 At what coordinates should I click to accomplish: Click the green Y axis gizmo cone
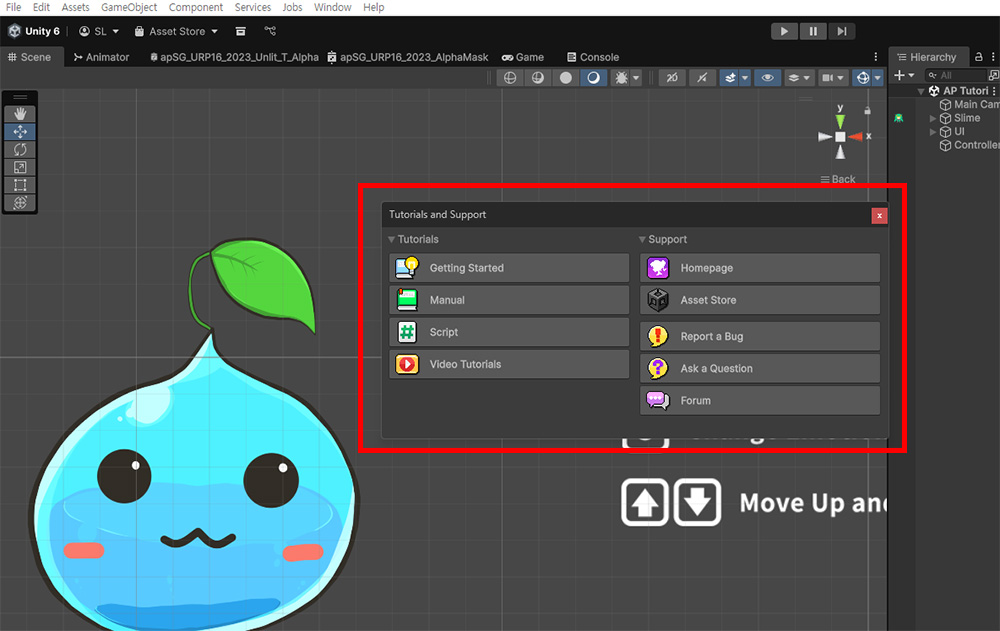click(840, 121)
